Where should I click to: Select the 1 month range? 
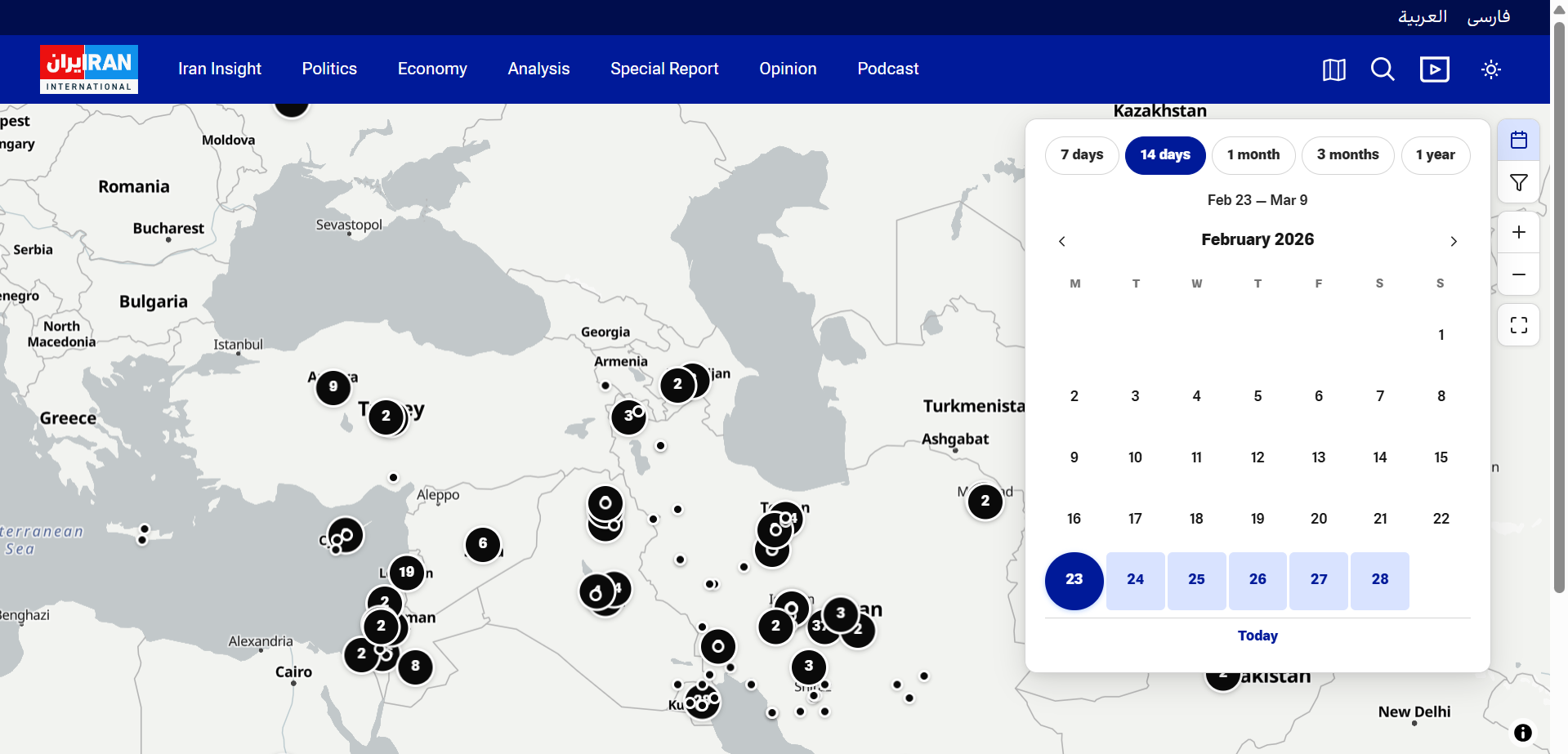(1253, 155)
